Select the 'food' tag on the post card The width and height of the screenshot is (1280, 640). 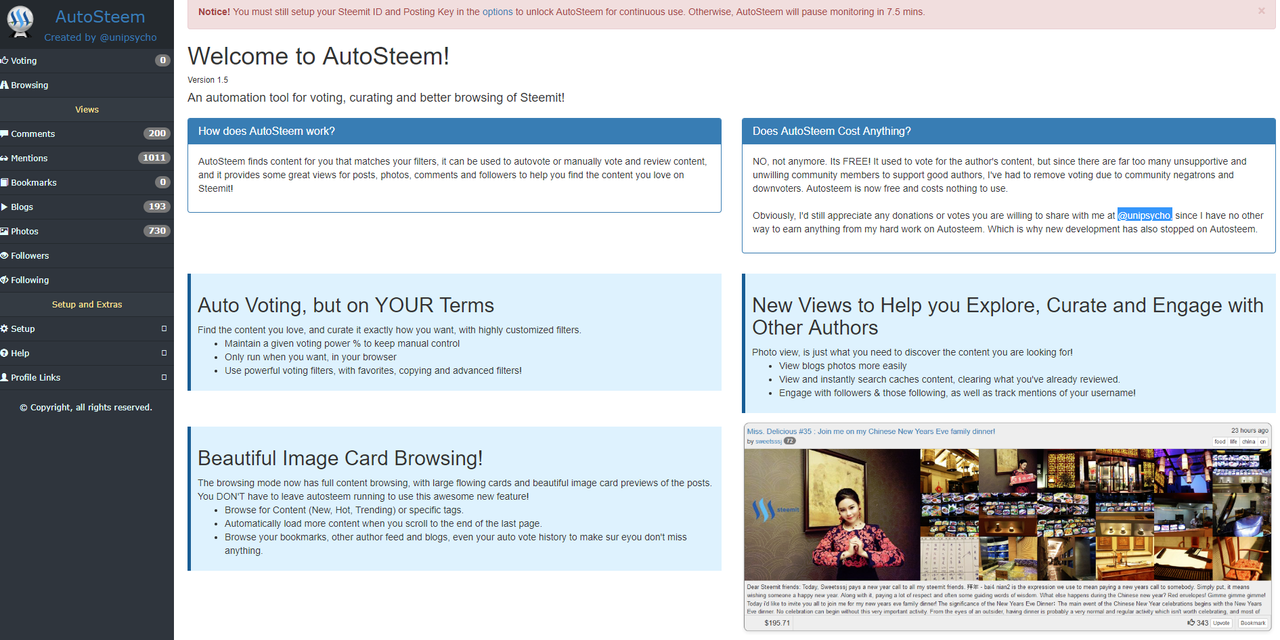click(1220, 441)
